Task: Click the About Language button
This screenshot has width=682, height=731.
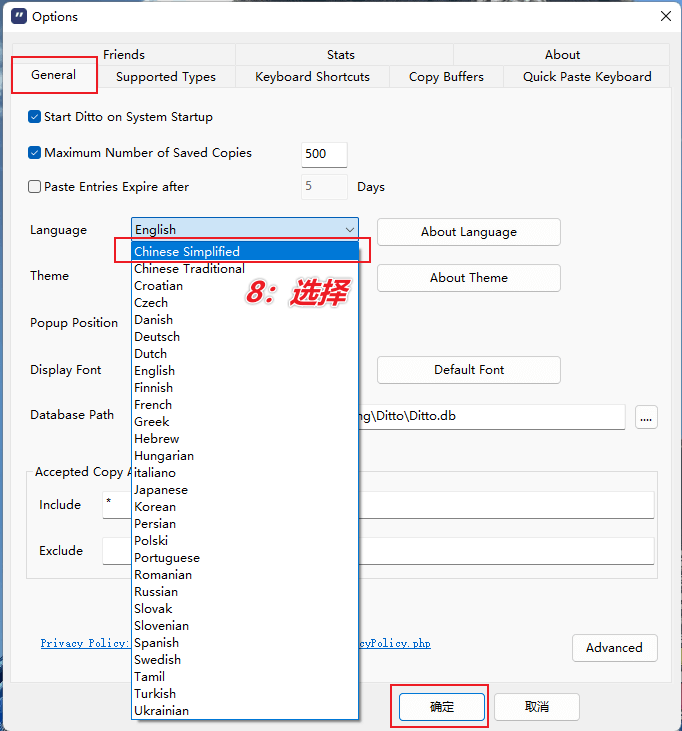Action: click(468, 232)
